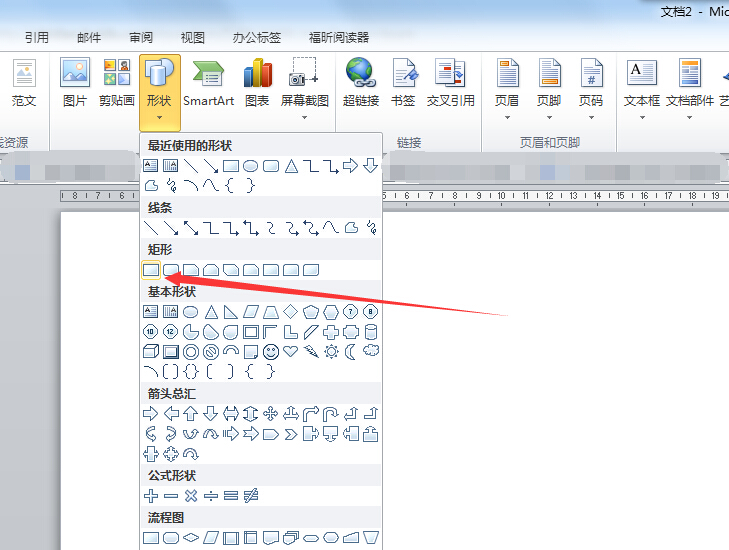Switch to the 视图 tab
This screenshot has width=729, height=550.
(192, 38)
